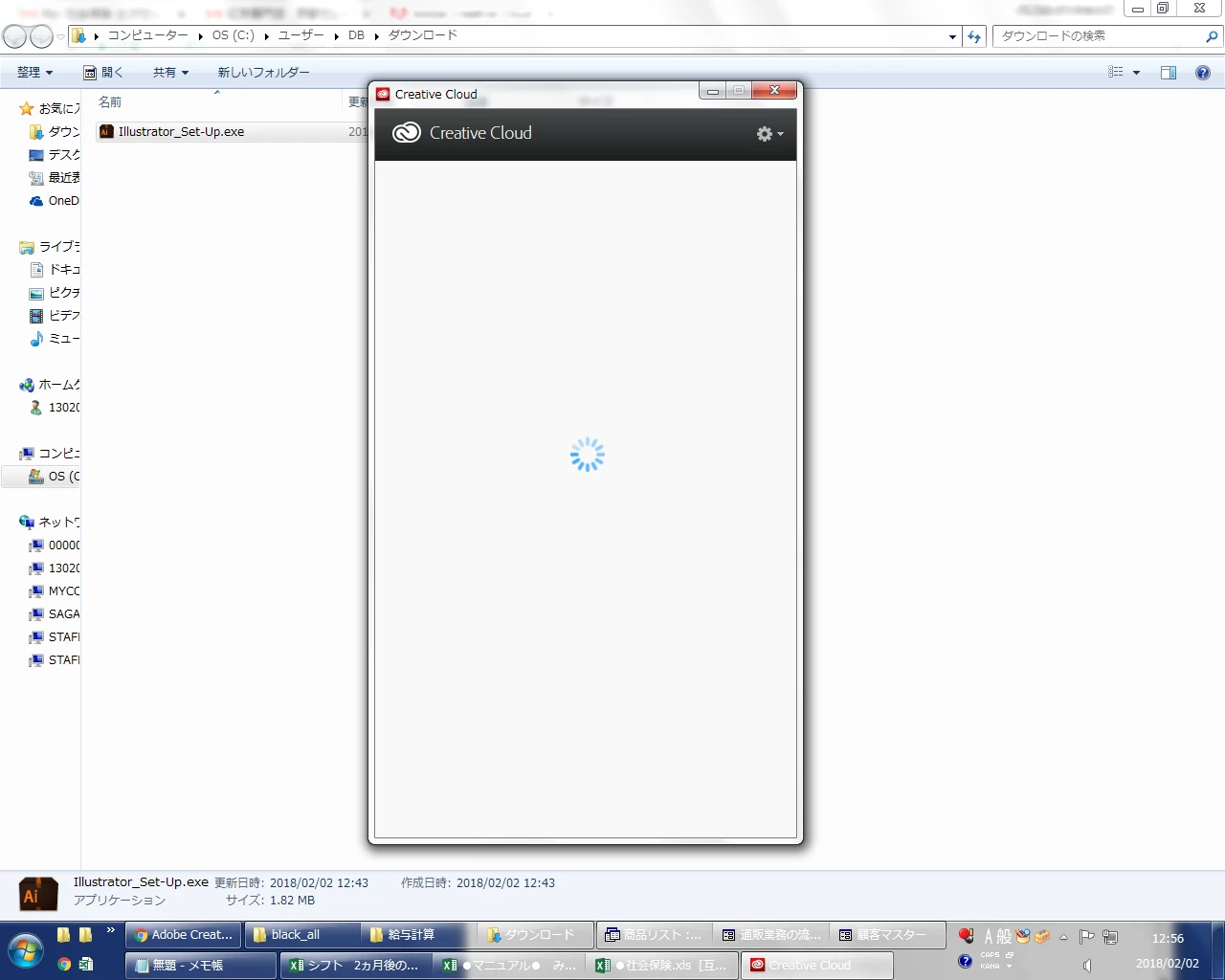Select OneDrive in the navigation pane
This screenshot has width=1225, height=980.
click(55, 200)
